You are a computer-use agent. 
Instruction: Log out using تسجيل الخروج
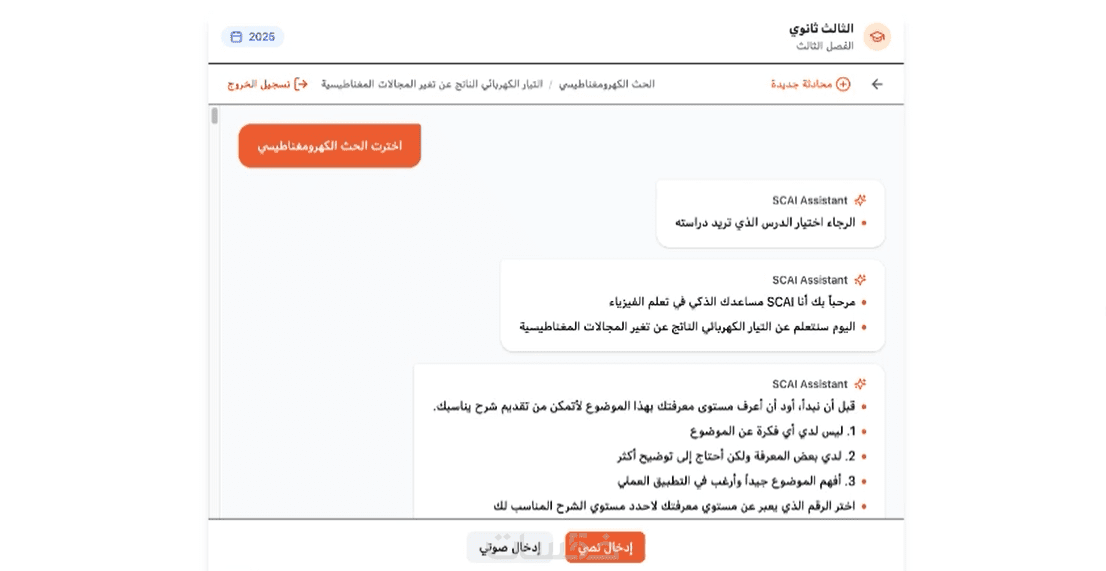click(259, 84)
